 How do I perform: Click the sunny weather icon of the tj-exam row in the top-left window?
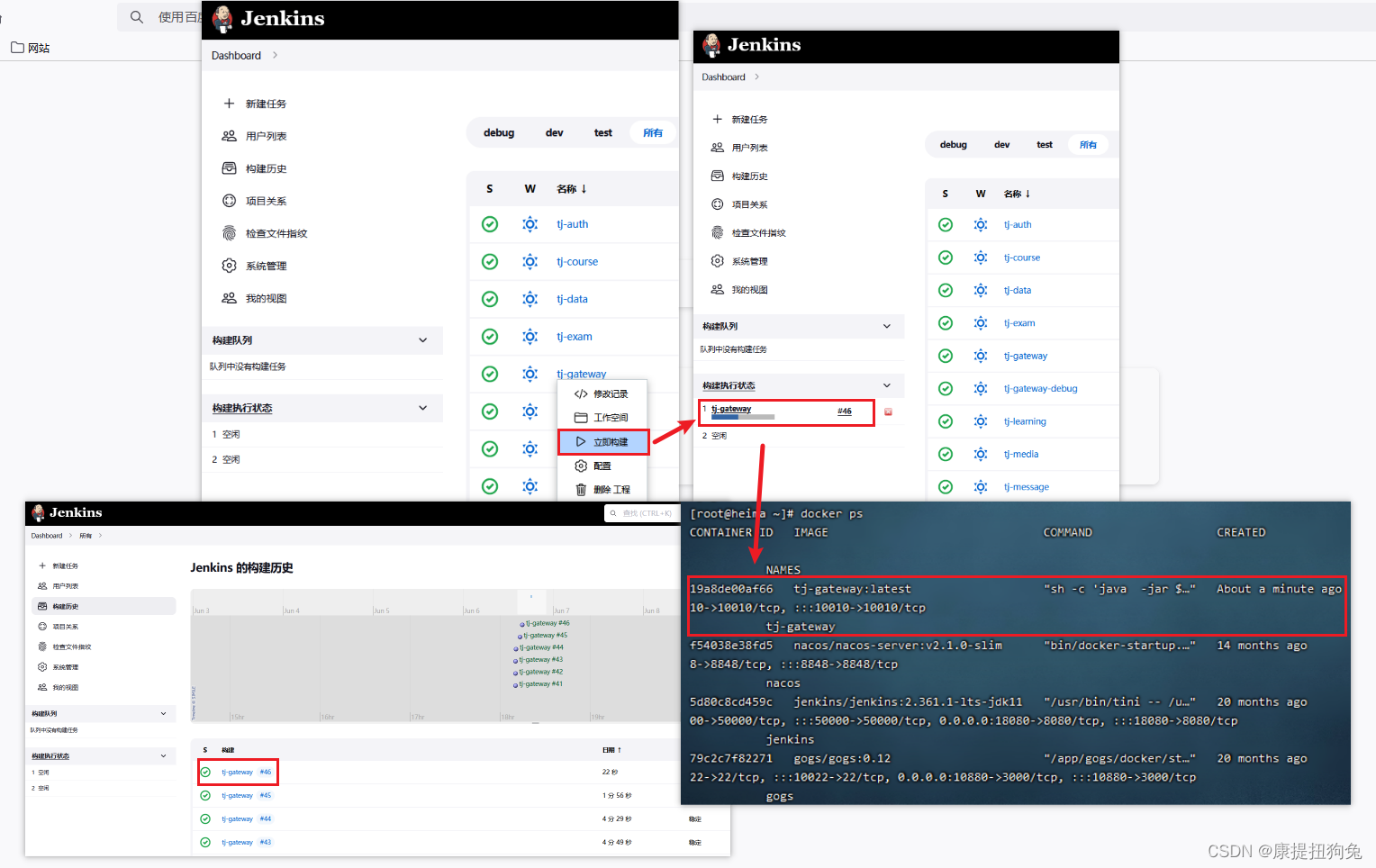(x=530, y=337)
